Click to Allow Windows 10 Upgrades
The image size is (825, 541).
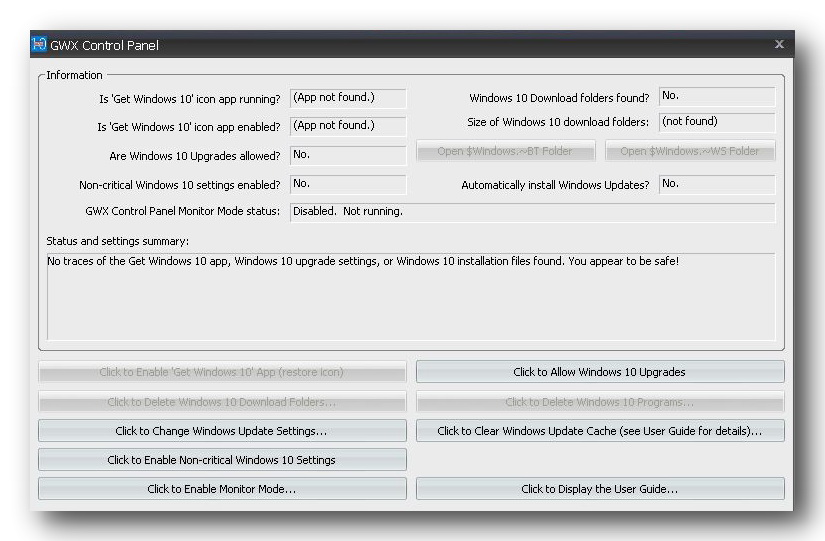click(x=600, y=372)
